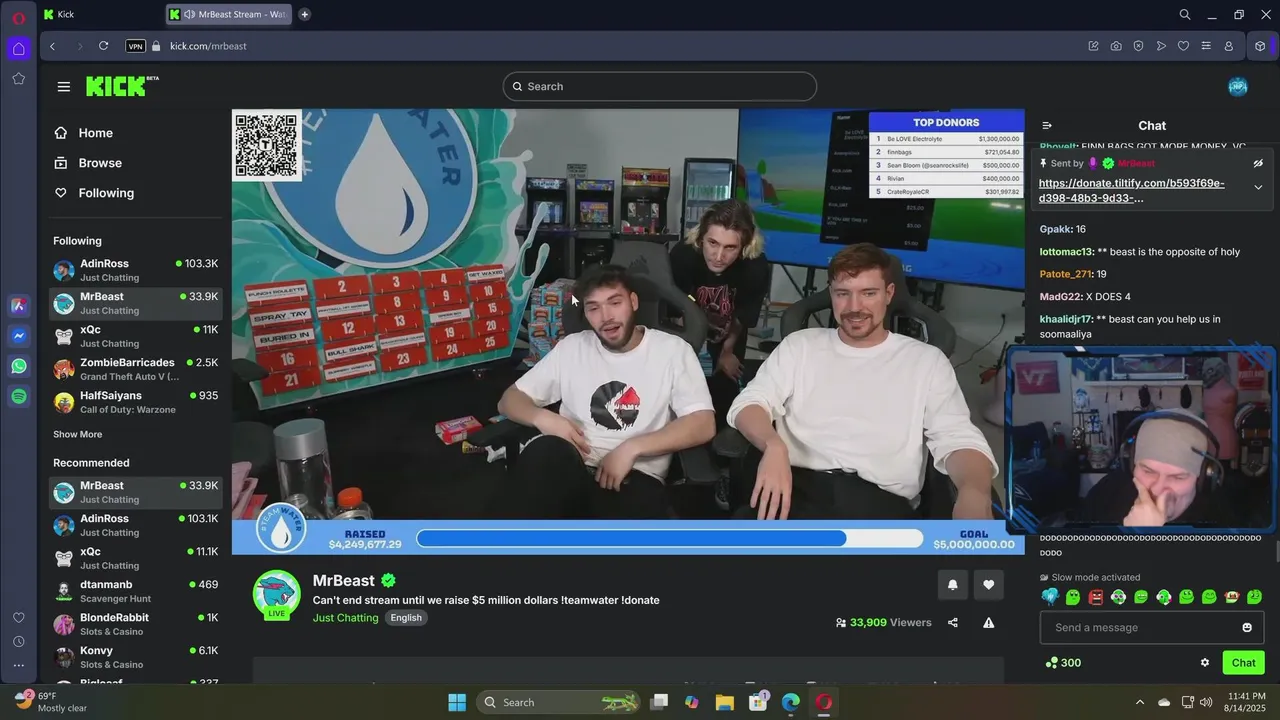Click the Opera Messenger sidebar icon
The image size is (1280, 720).
(19, 336)
